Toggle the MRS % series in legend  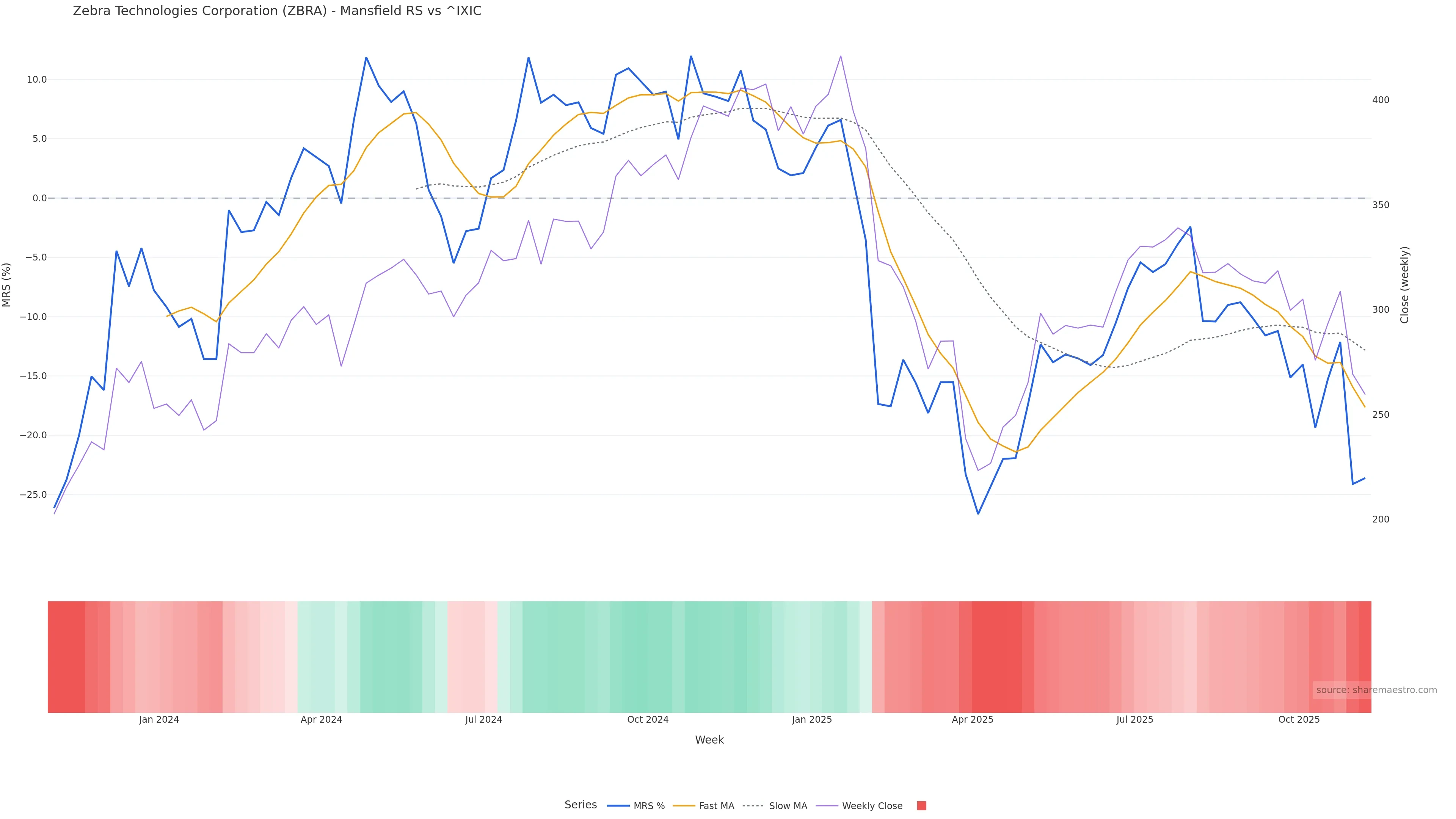pos(648,806)
